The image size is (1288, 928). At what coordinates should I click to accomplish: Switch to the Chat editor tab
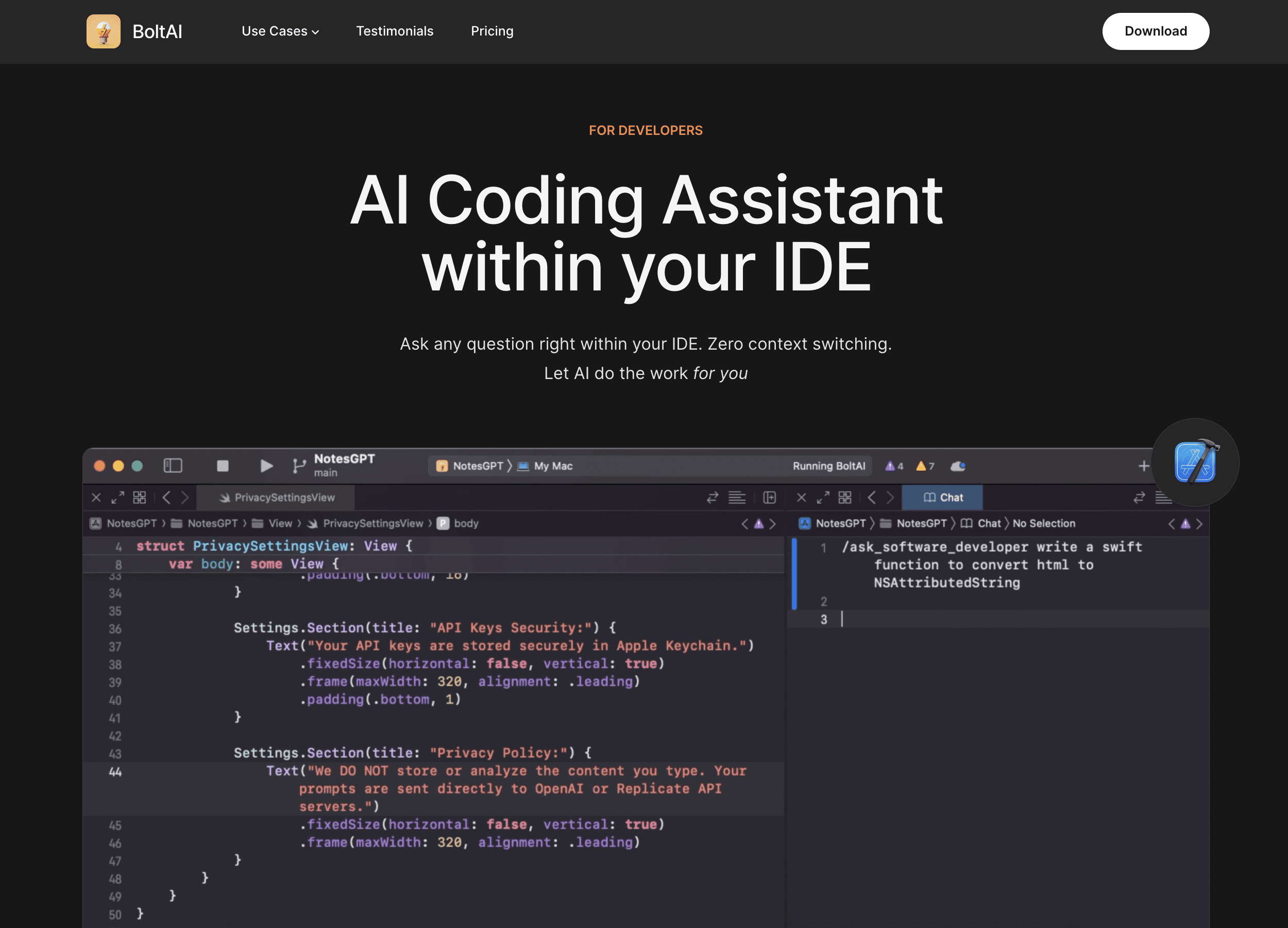point(943,498)
